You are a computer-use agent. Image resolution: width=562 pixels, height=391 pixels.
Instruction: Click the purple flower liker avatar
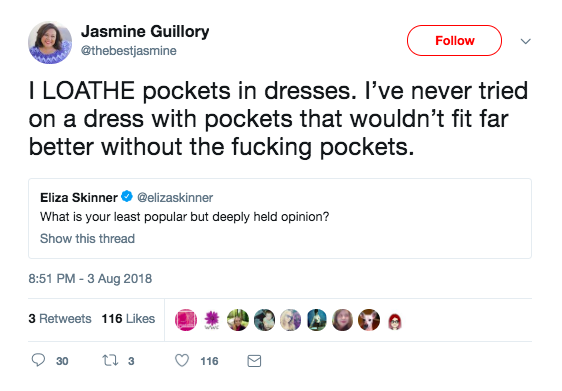[x=212, y=320]
